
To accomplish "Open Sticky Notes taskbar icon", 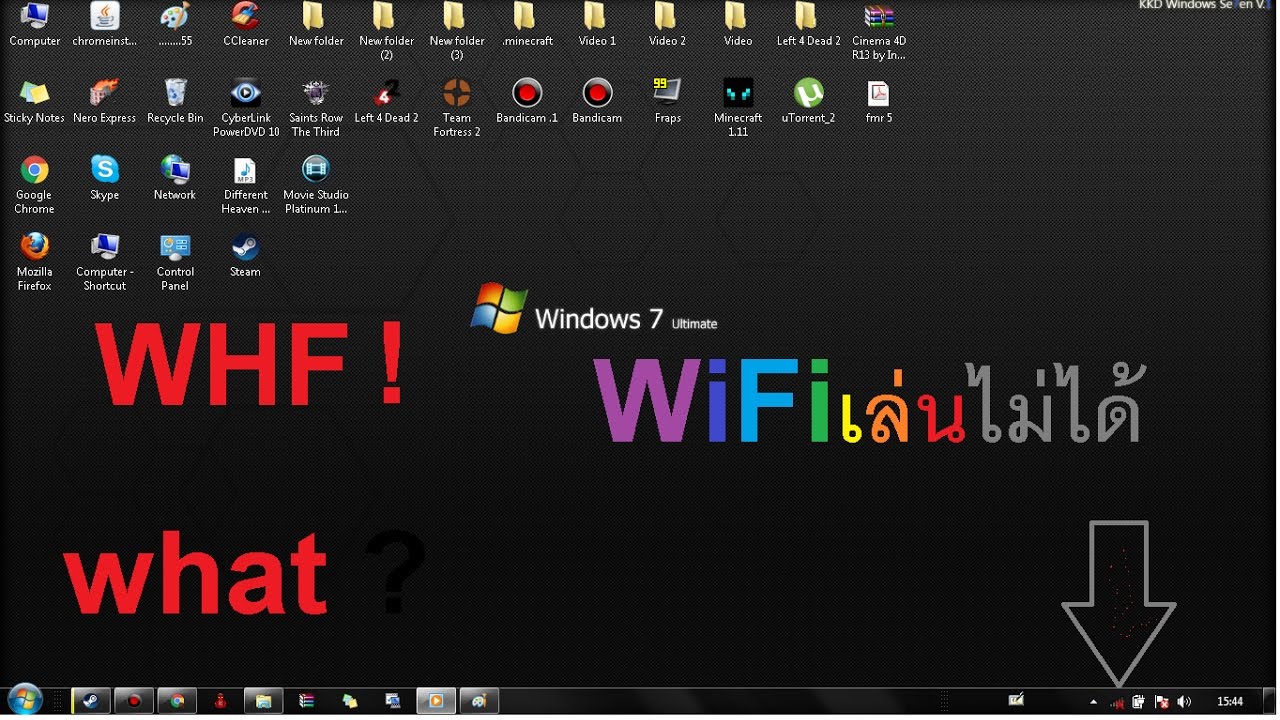I will [x=350, y=701].
